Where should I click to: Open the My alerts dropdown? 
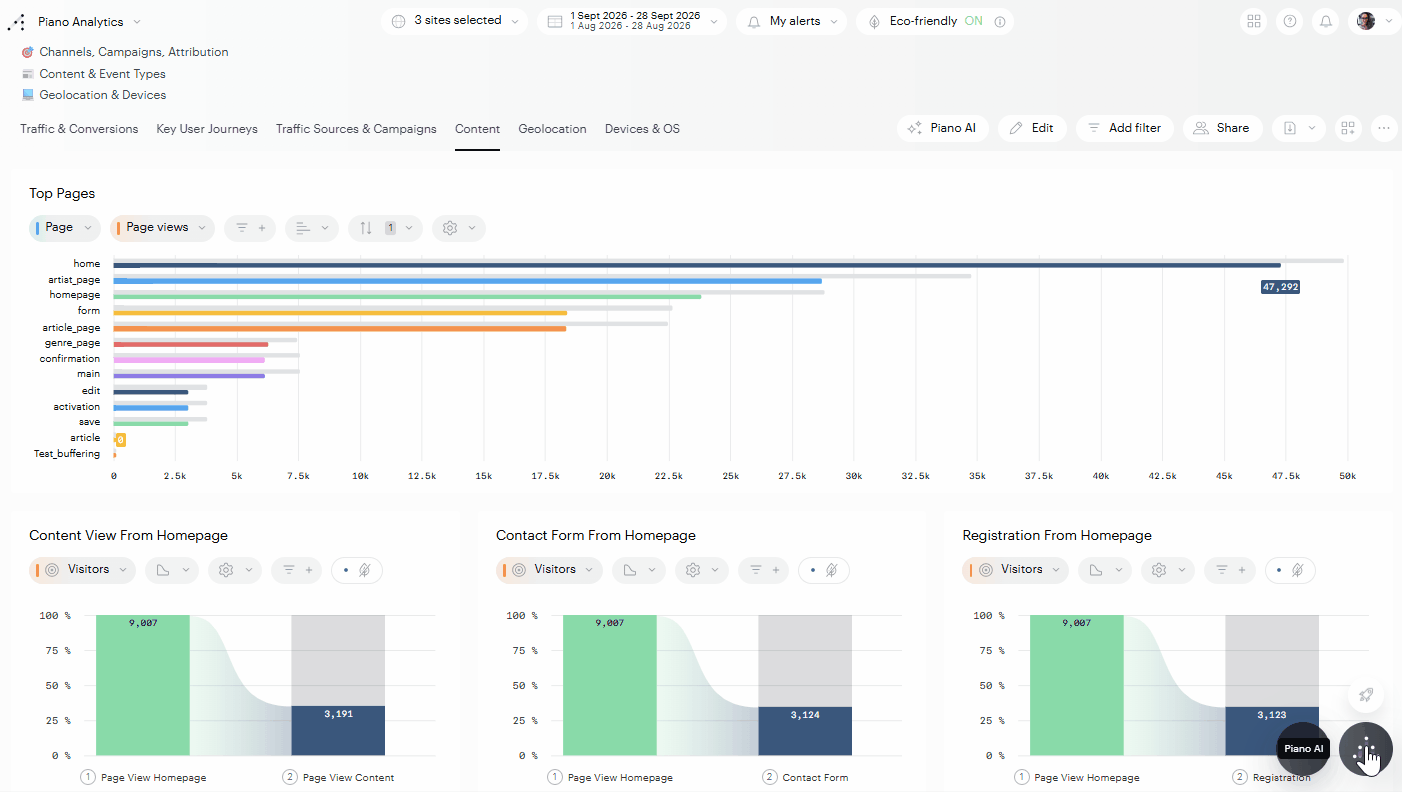point(792,21)
